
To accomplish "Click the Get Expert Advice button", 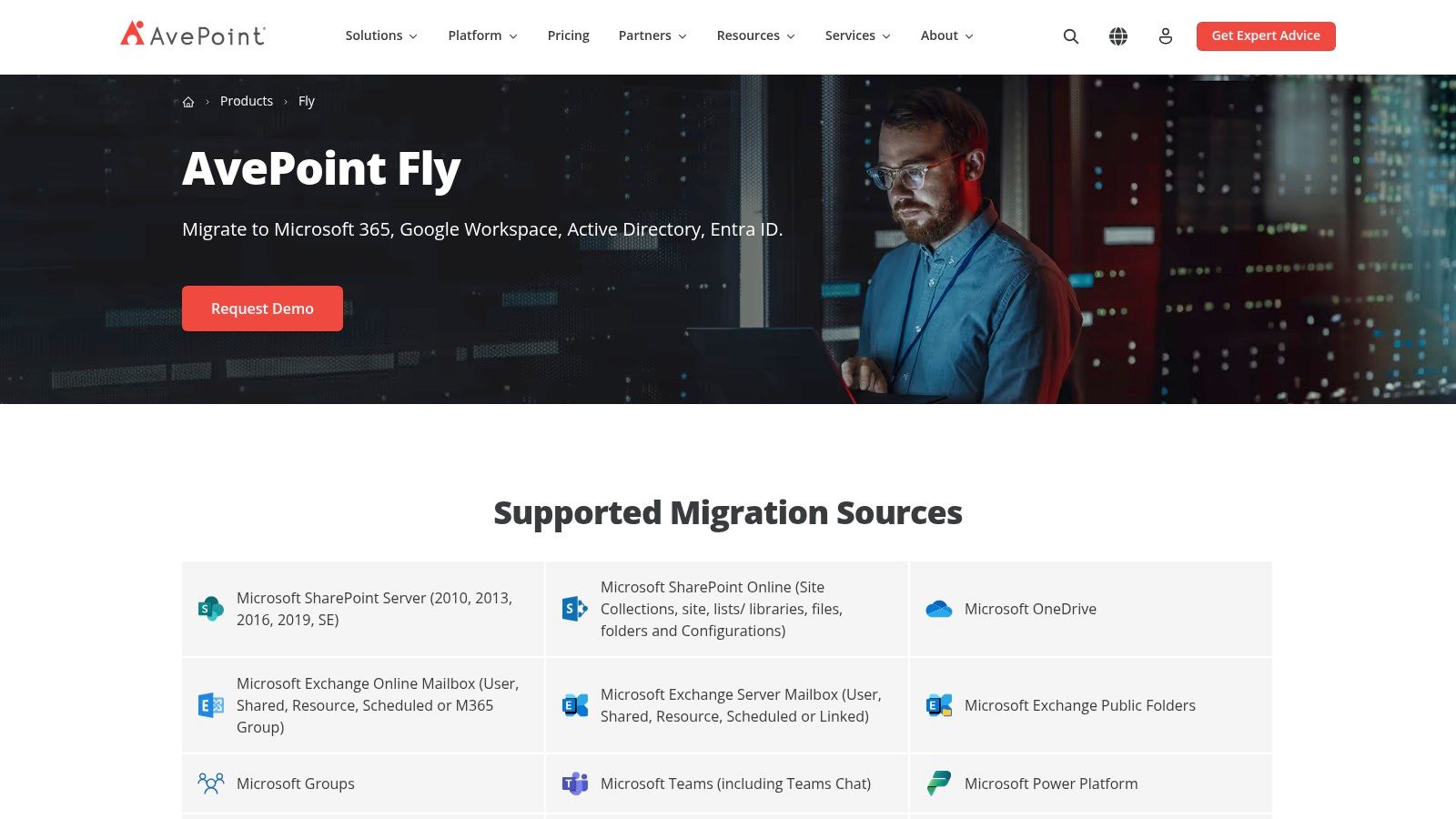I will point(1266,35).
